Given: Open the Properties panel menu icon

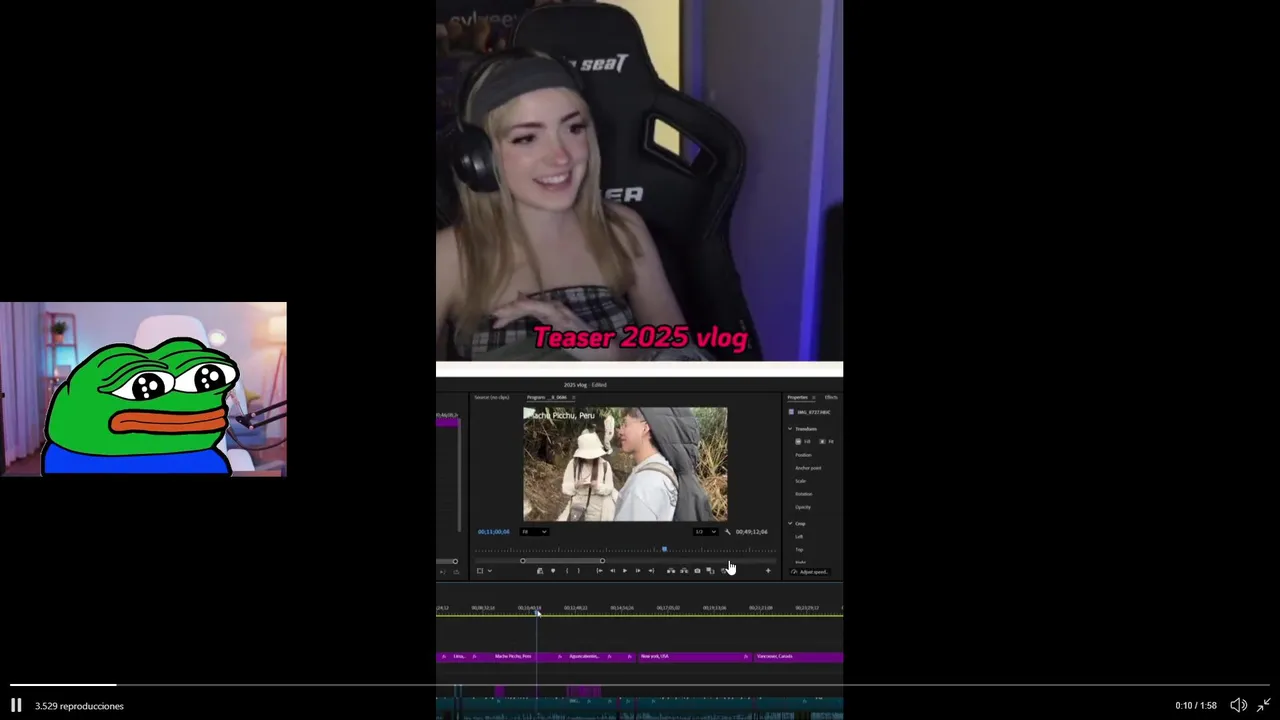Looking at the screenshot, I should click(x=814, y=397).
